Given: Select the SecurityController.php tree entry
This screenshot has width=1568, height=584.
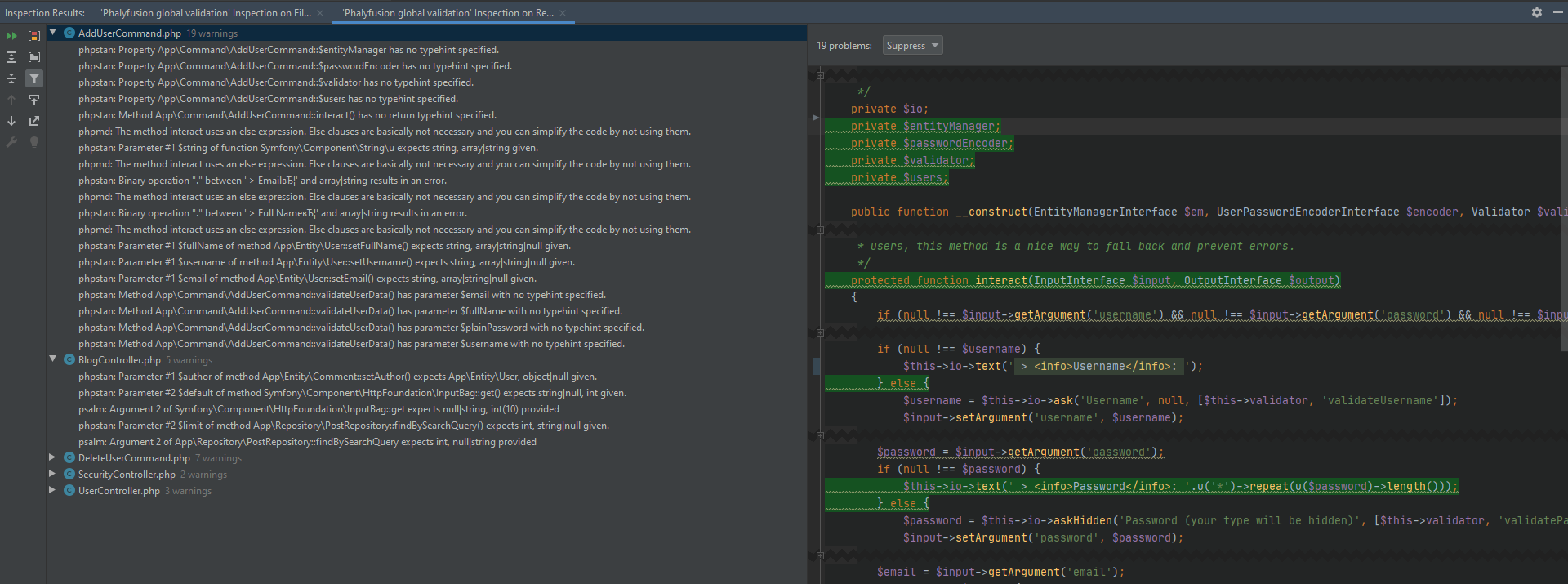Looking at the screenshot, I should click(x=127, y=475).
